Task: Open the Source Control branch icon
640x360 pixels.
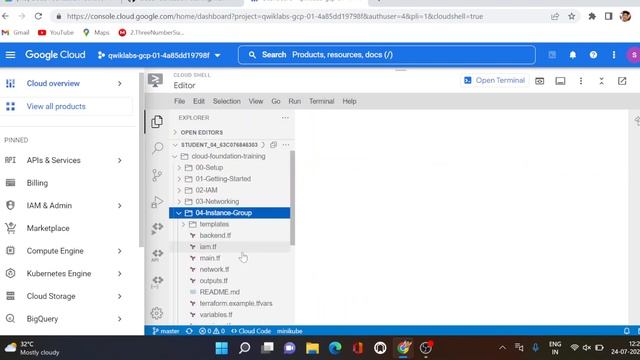Action: pyautogui.click(x=157, y=175)
